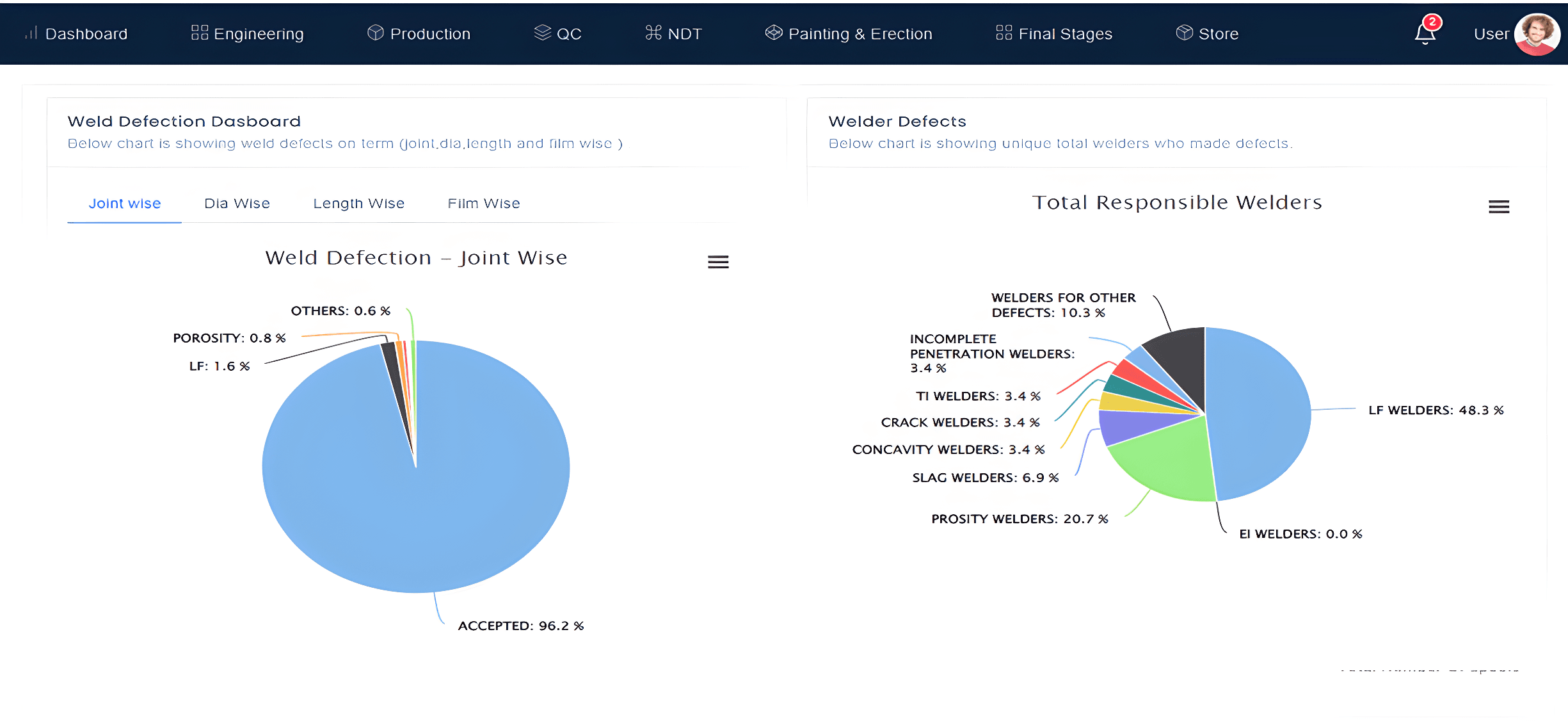Click 'Total Responsible Welders' chart title

click(x=1177, y=203)
